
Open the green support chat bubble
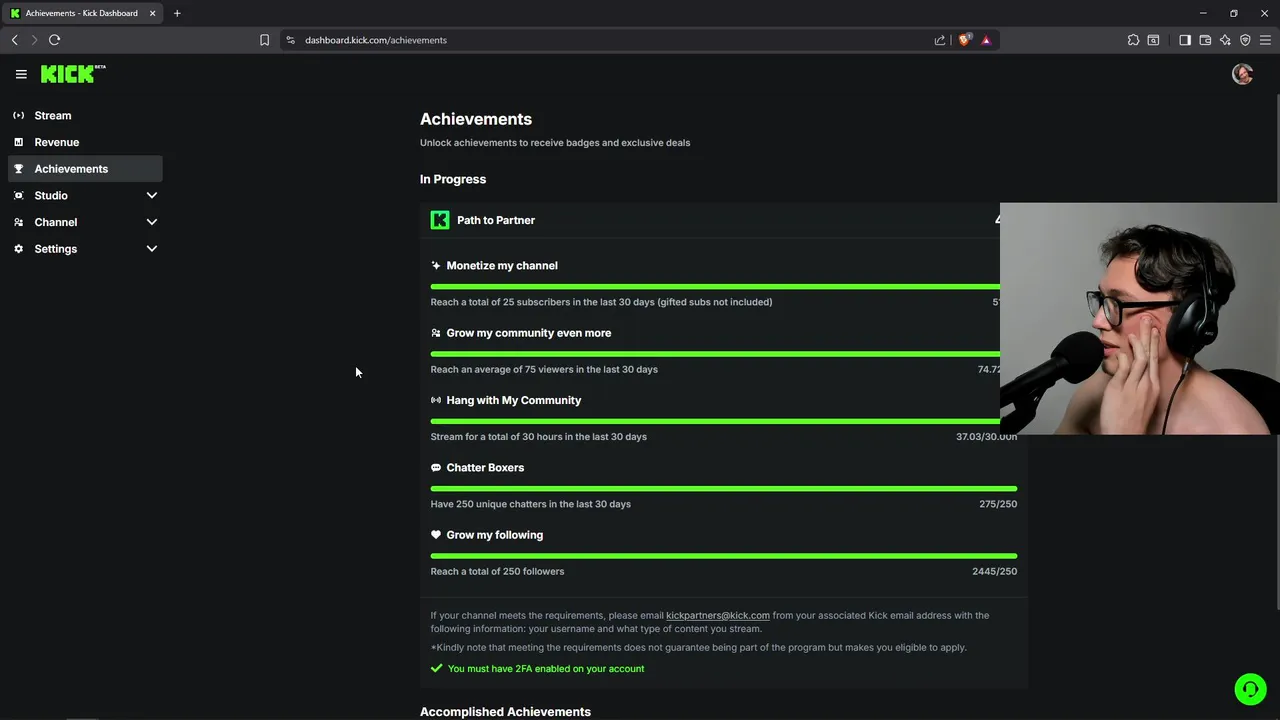pos(1249,689)
